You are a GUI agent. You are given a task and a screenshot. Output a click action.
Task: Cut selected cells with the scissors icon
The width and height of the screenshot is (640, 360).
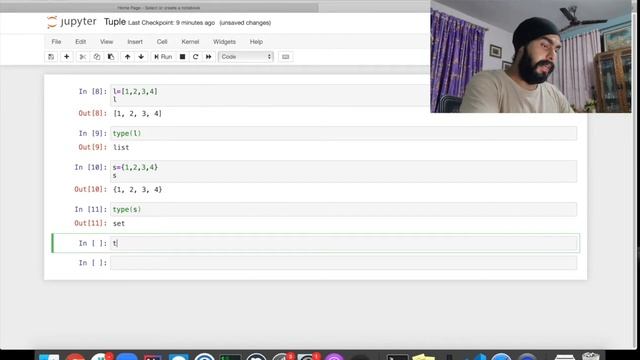click(x=82, y=57)
